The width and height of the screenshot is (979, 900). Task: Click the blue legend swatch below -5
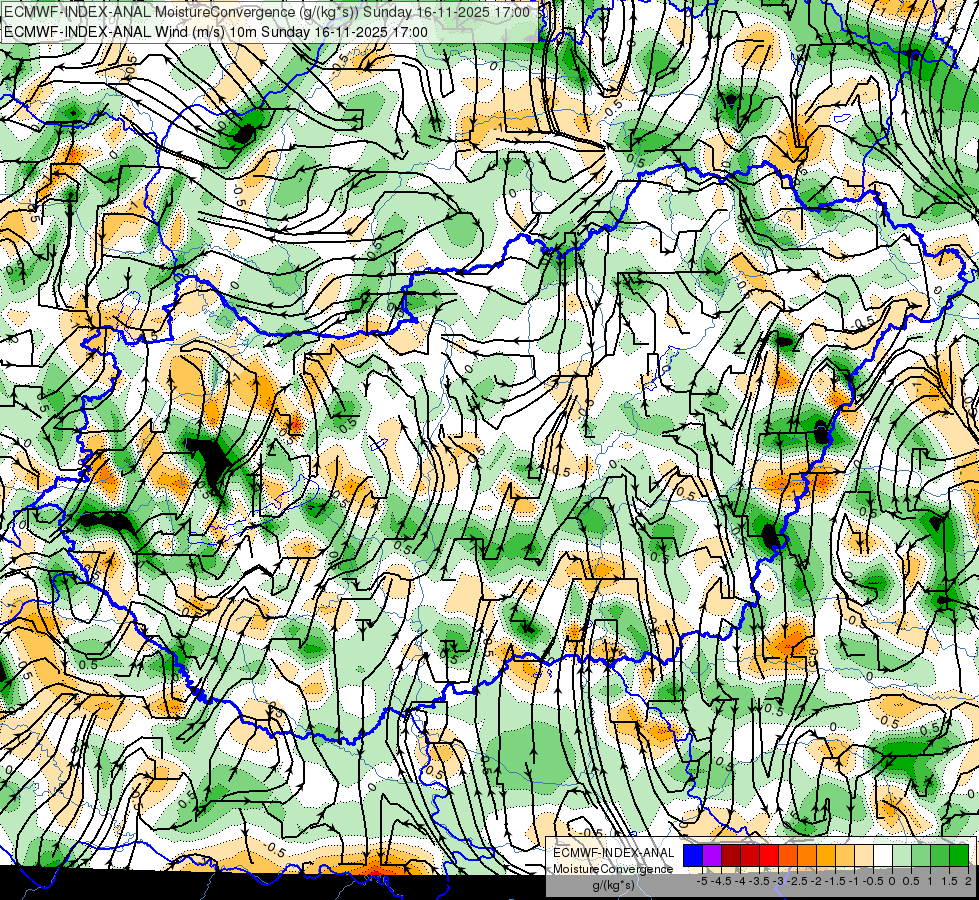(x=693, y=856)
